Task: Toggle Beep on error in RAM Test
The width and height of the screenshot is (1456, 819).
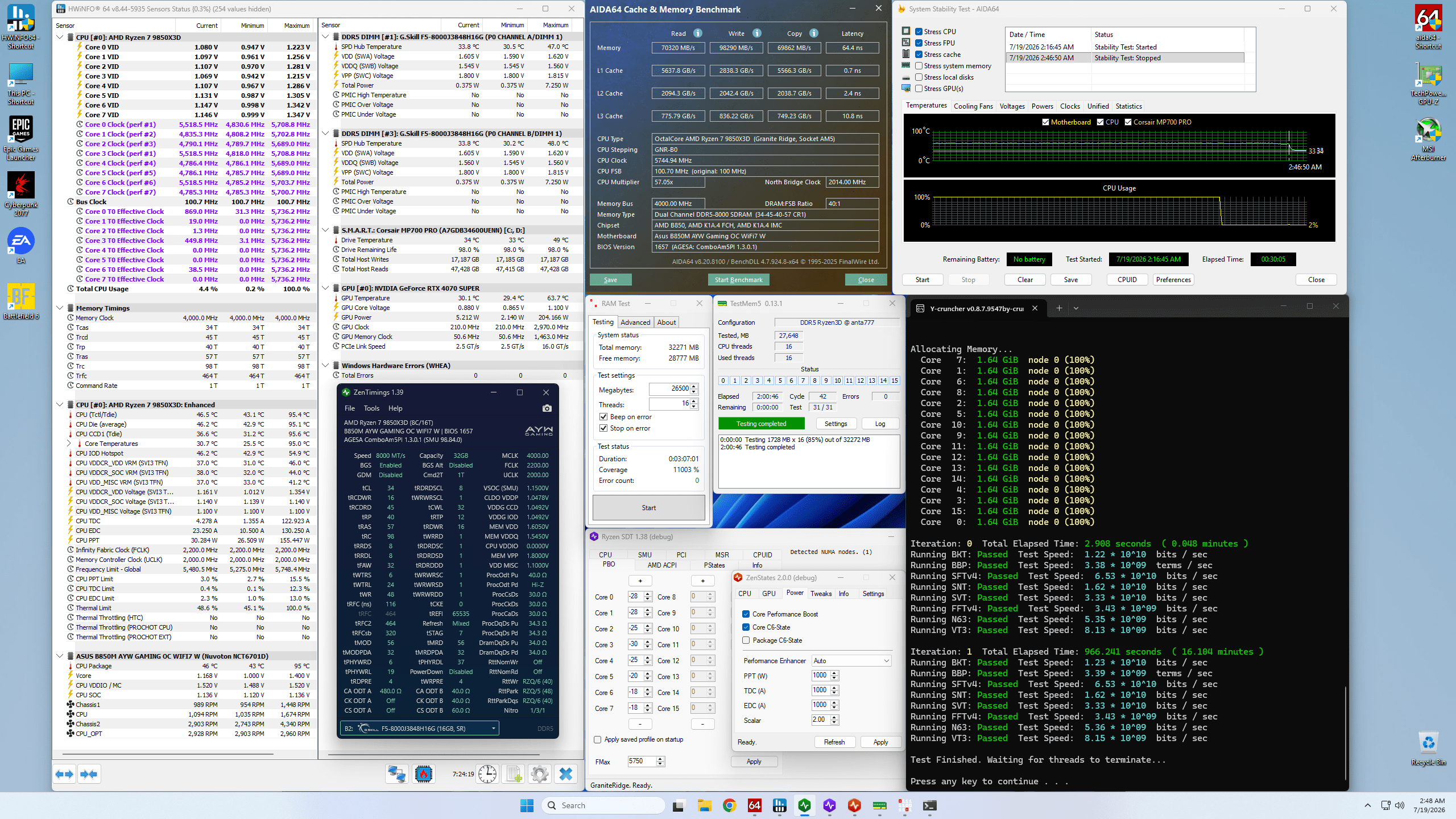Action: [603, 417]
